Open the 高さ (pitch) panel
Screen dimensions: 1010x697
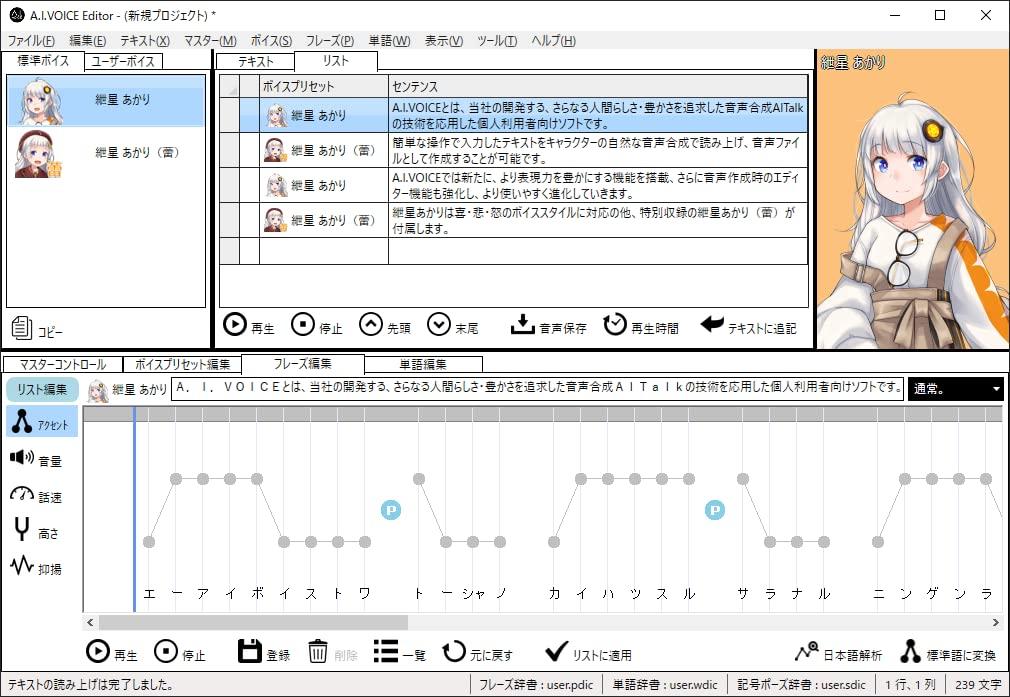click(39, 533)
